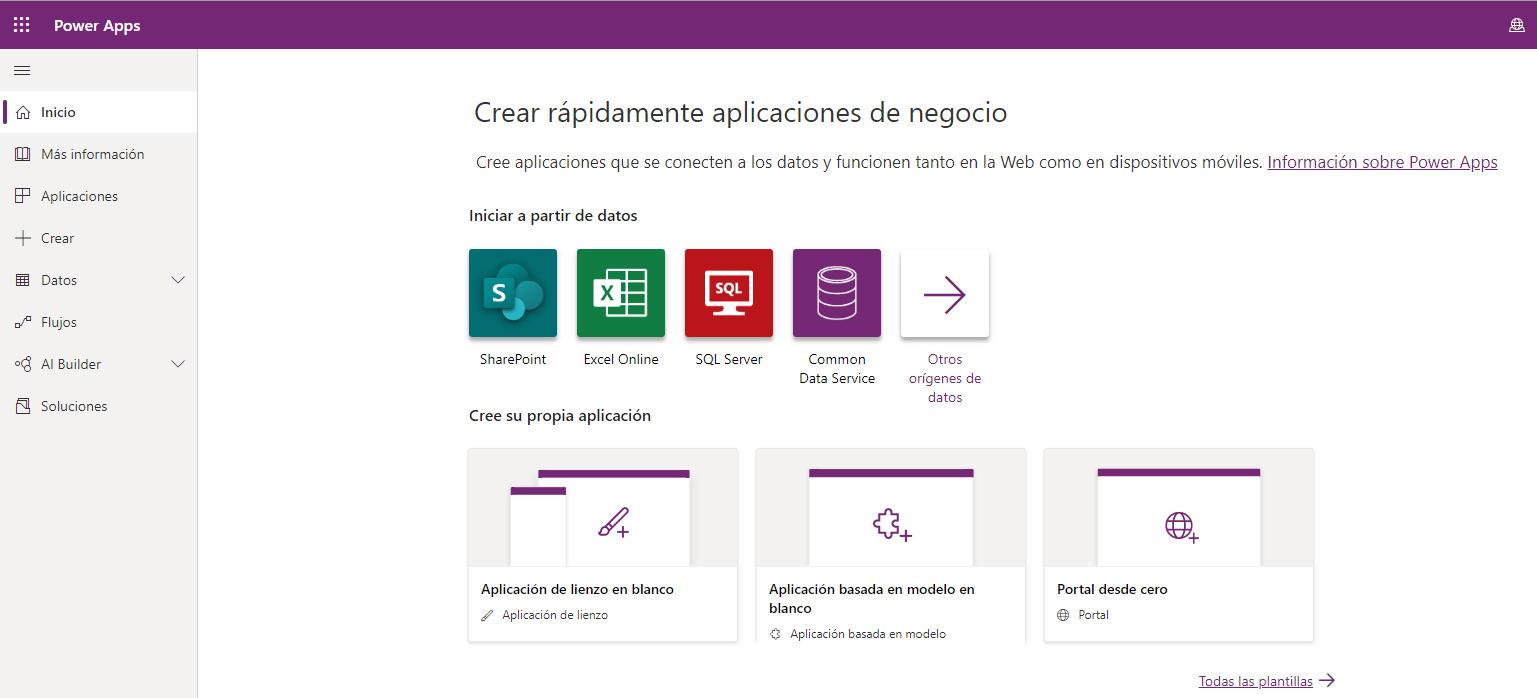1537x698 pixels.
Task: Open Crear in the sidebar
Action: [99, 238]
